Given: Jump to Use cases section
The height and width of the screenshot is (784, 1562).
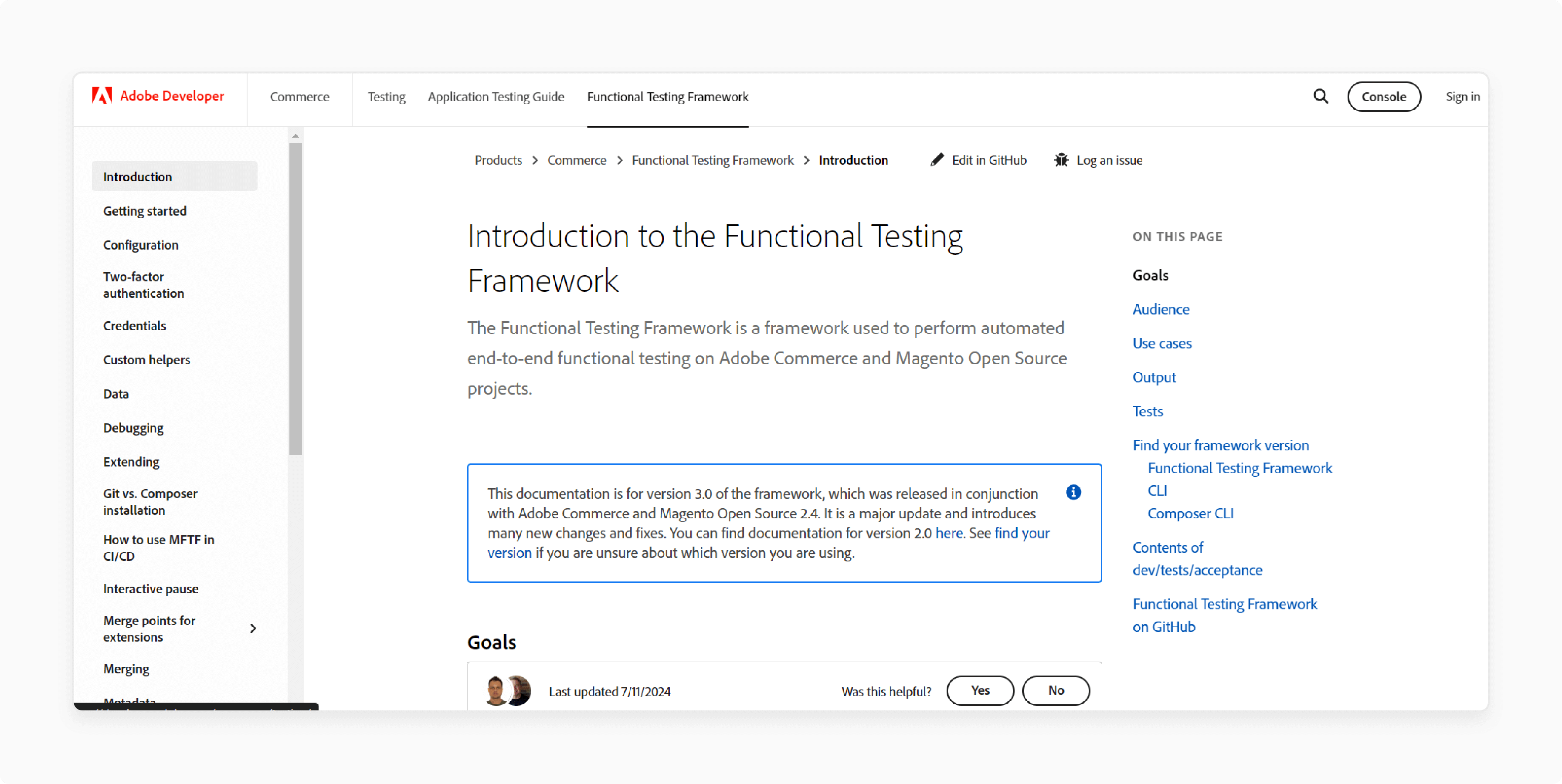Looking at the screenshot, I should pyautogui.click(x=1162, y=343).
